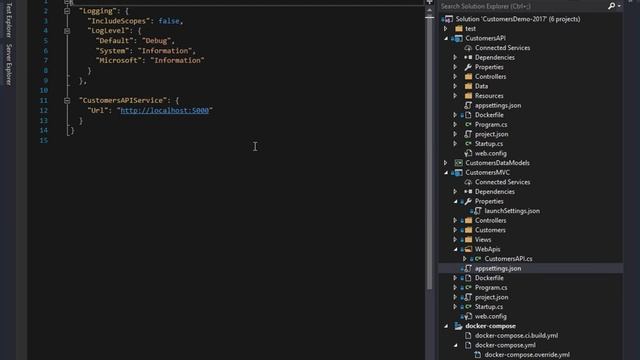Click Controllers folder icon under CustomersMVC

(x=468, y=220)
